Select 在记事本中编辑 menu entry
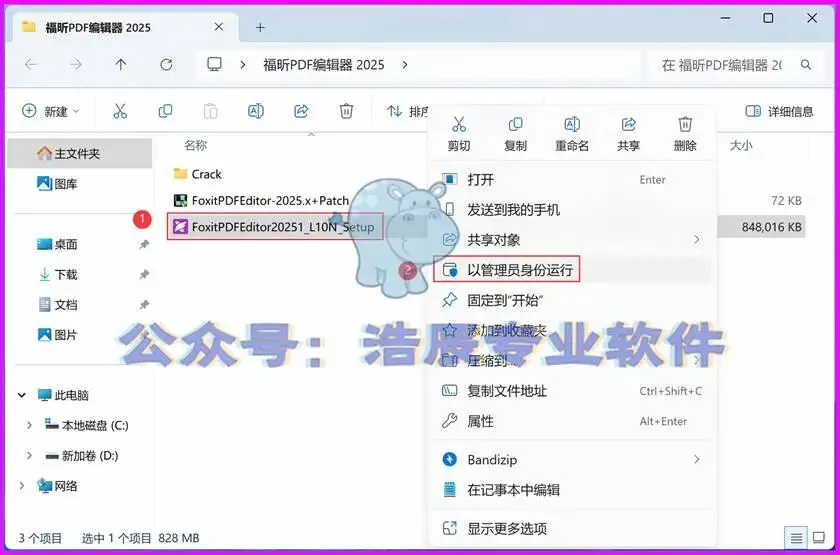 coord(572,490)
